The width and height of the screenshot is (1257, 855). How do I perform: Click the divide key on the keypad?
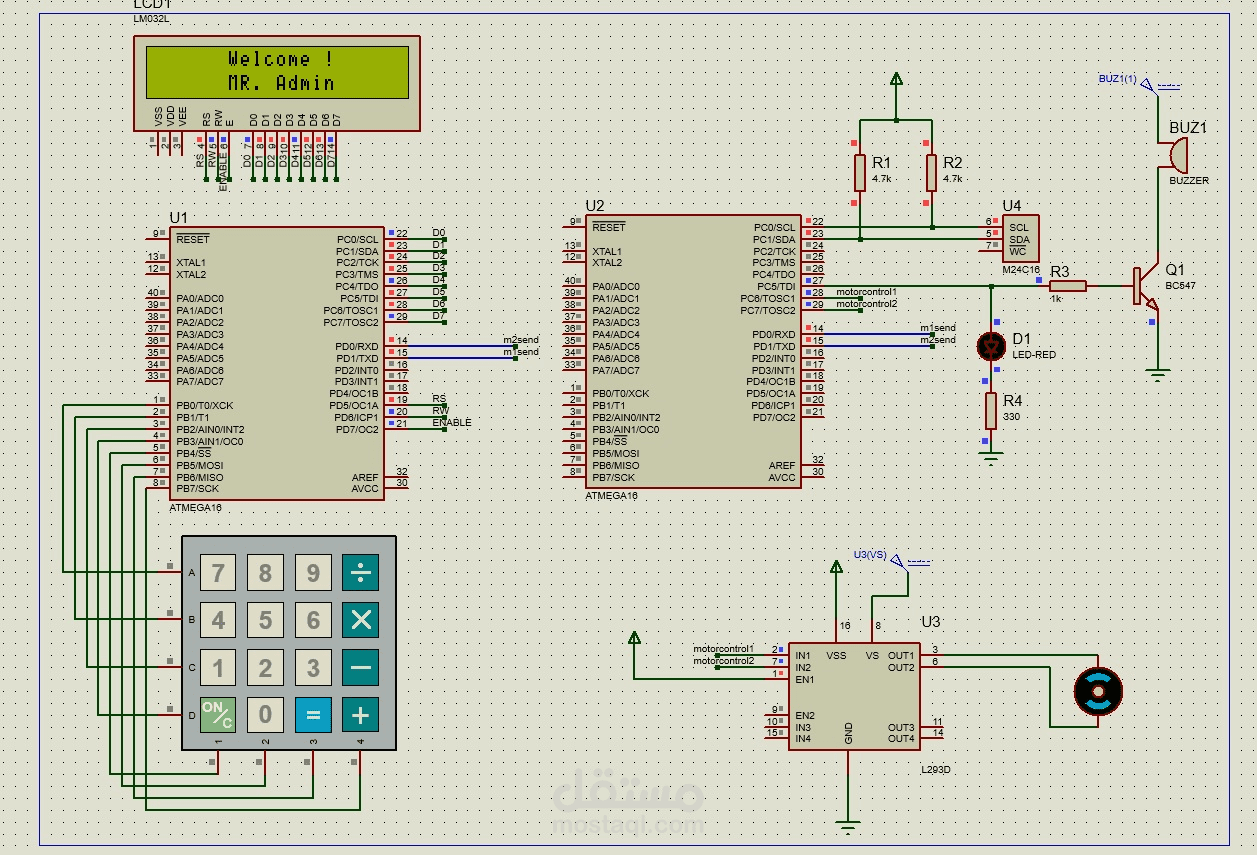361,573
